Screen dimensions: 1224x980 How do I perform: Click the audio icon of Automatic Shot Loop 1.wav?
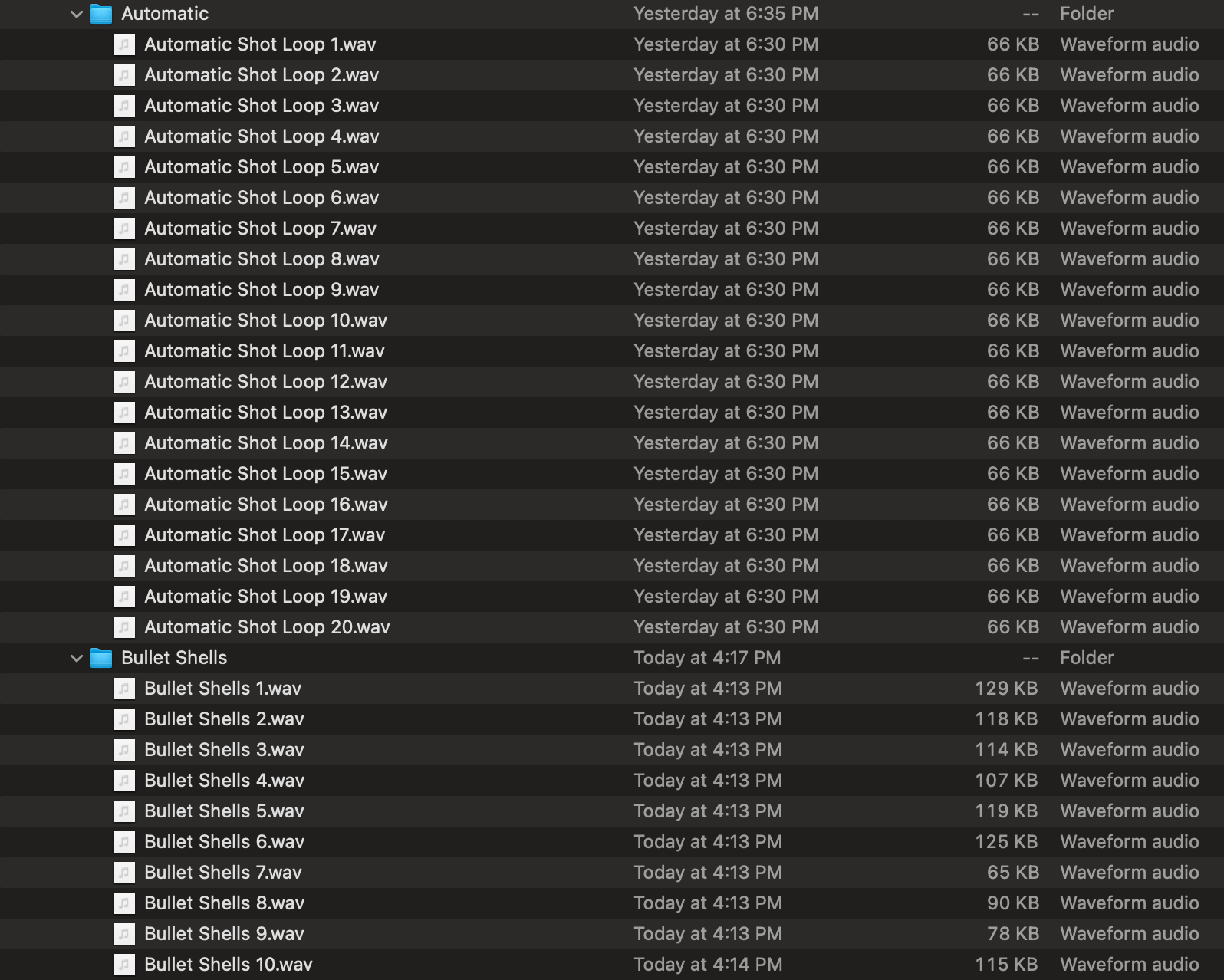[x=124, y=44]
